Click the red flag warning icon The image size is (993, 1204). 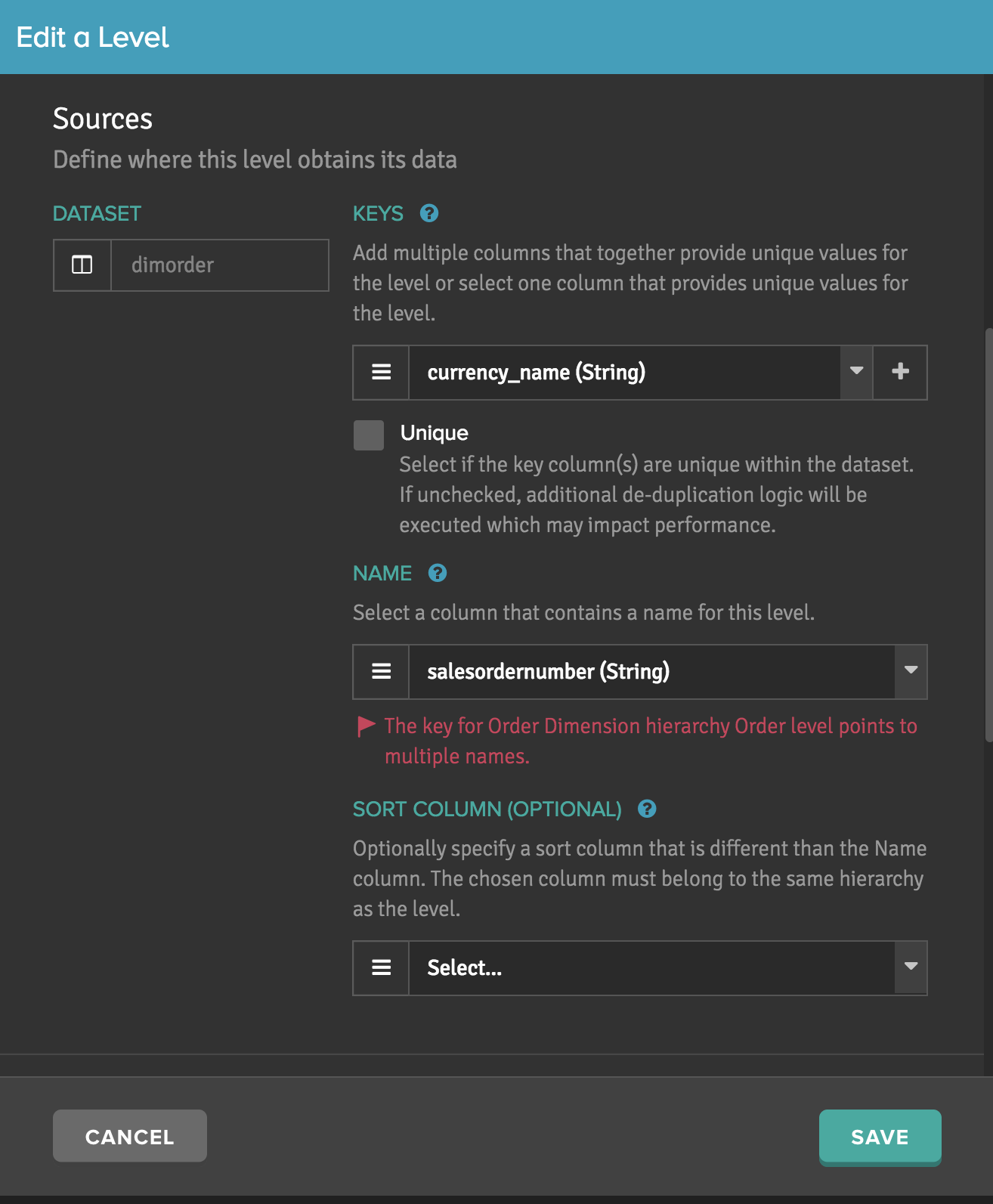(x=366, y=726)
